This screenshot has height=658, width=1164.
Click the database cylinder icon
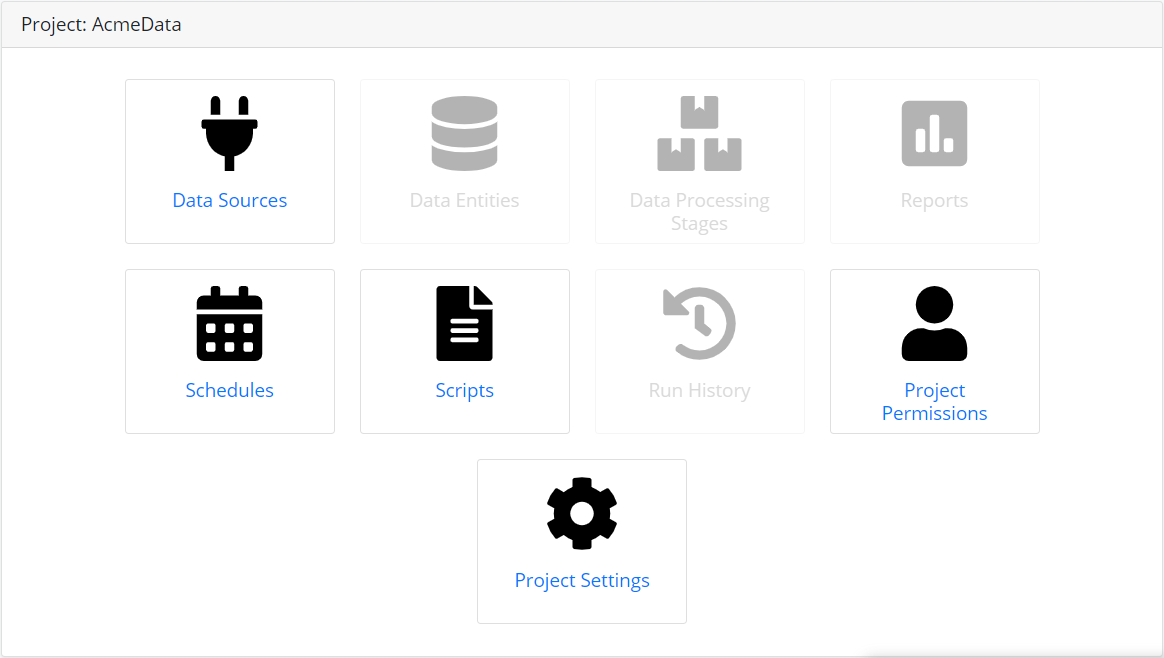[465, 134]
